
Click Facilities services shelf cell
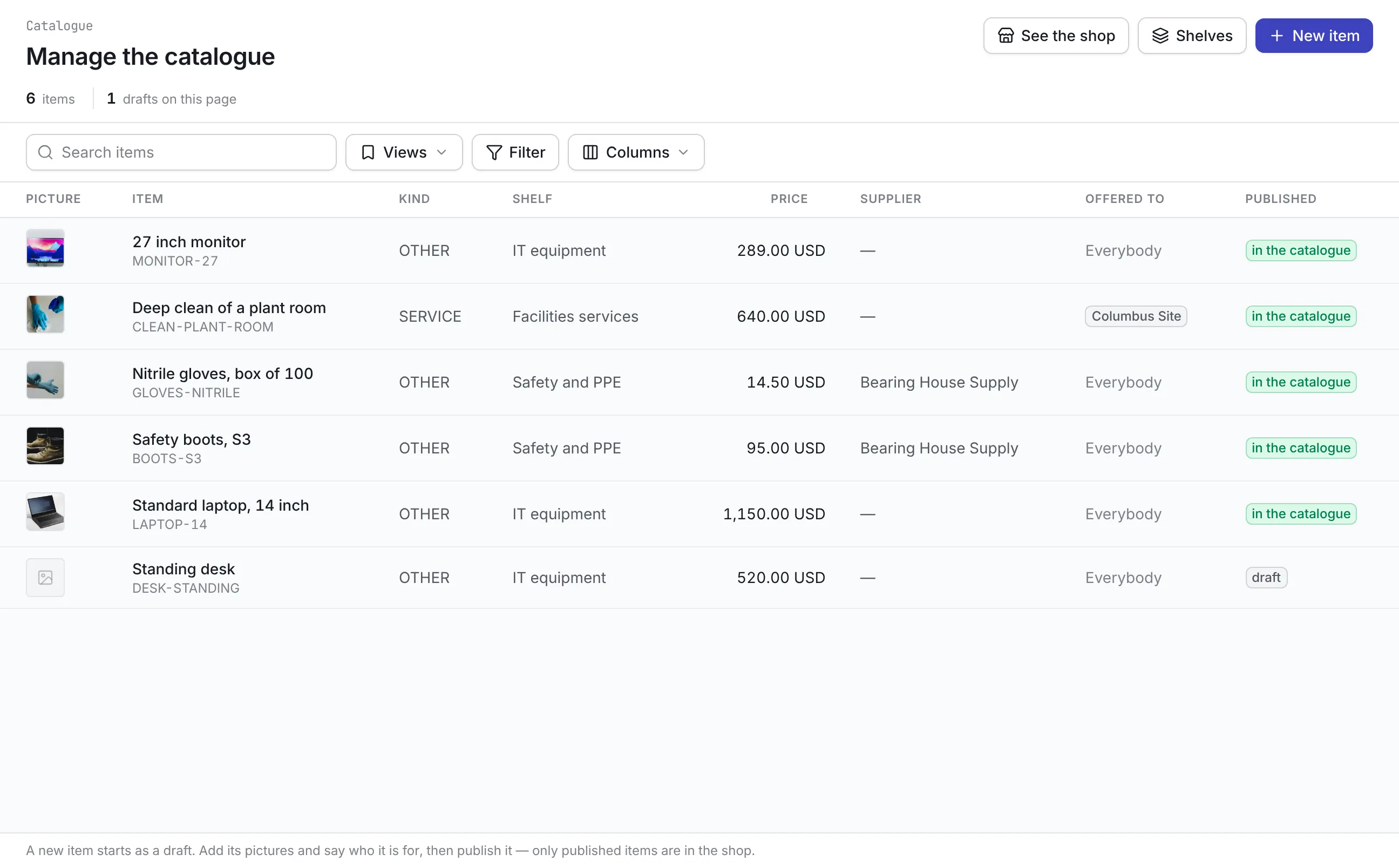575,316
